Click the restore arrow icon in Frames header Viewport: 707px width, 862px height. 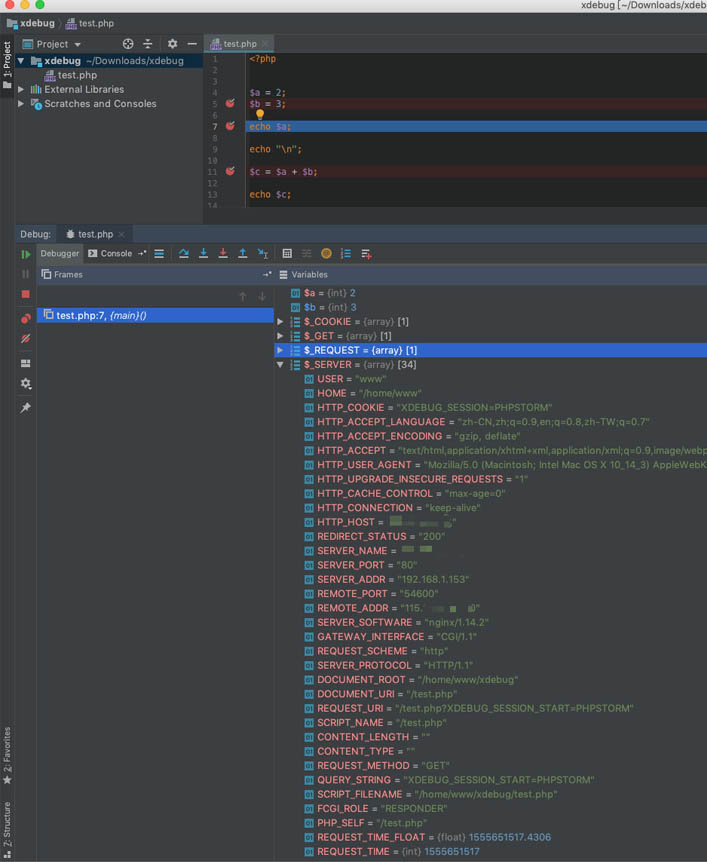267,274
